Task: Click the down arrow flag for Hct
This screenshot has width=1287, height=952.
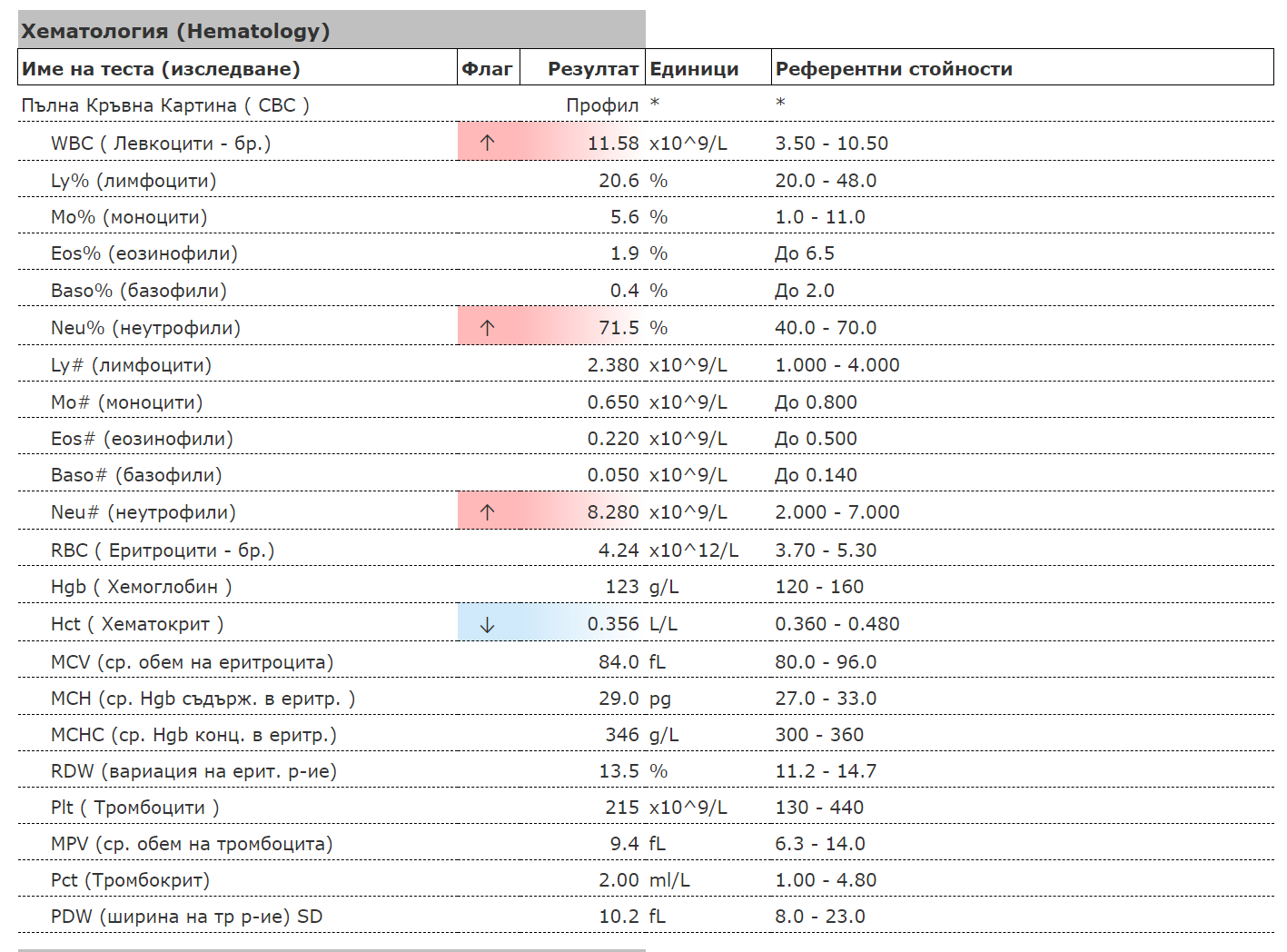Action: (x=488, y=625)
